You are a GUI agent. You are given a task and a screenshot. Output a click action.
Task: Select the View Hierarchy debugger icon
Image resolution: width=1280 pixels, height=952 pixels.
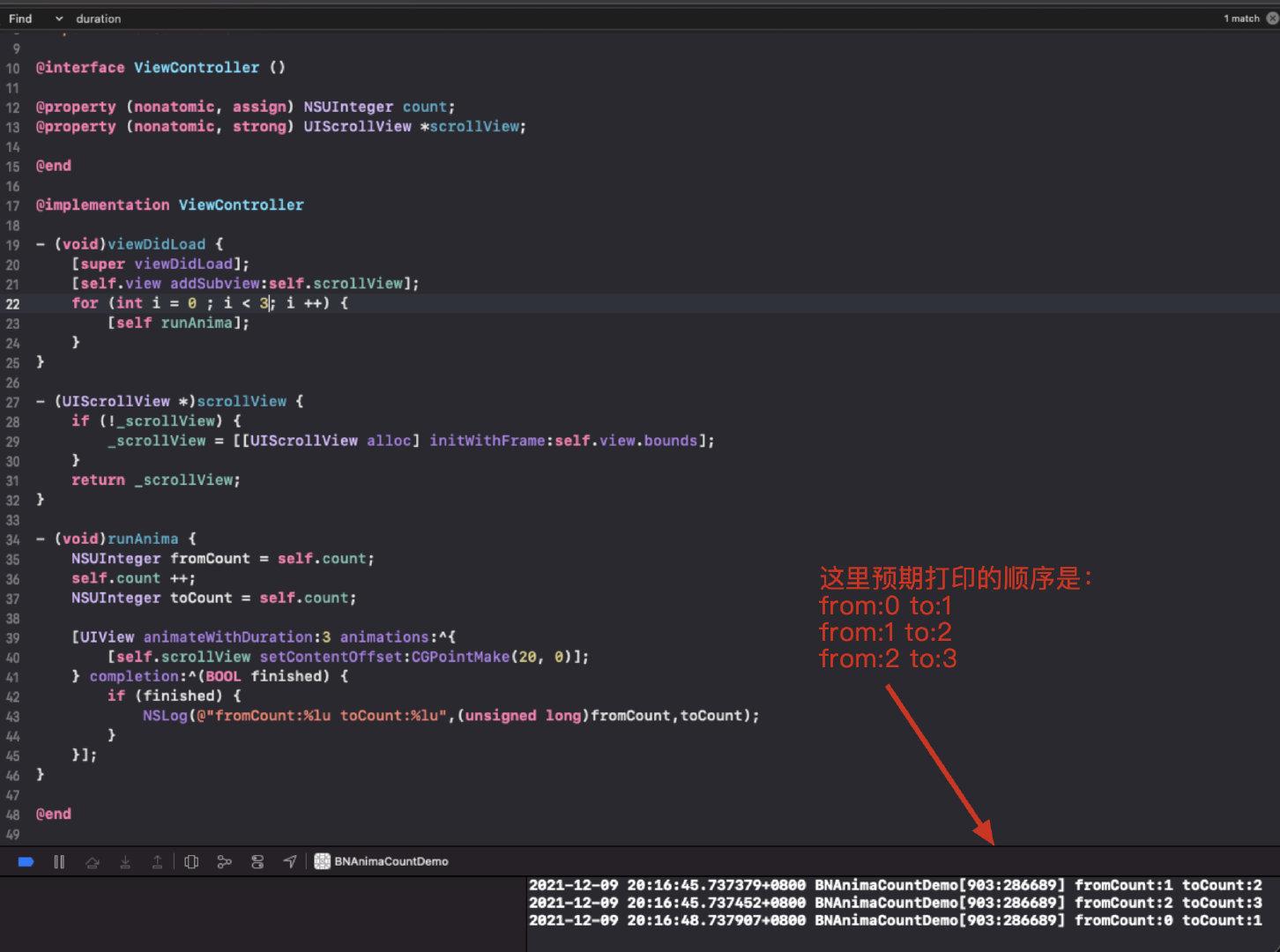click(x=191, y=861)
